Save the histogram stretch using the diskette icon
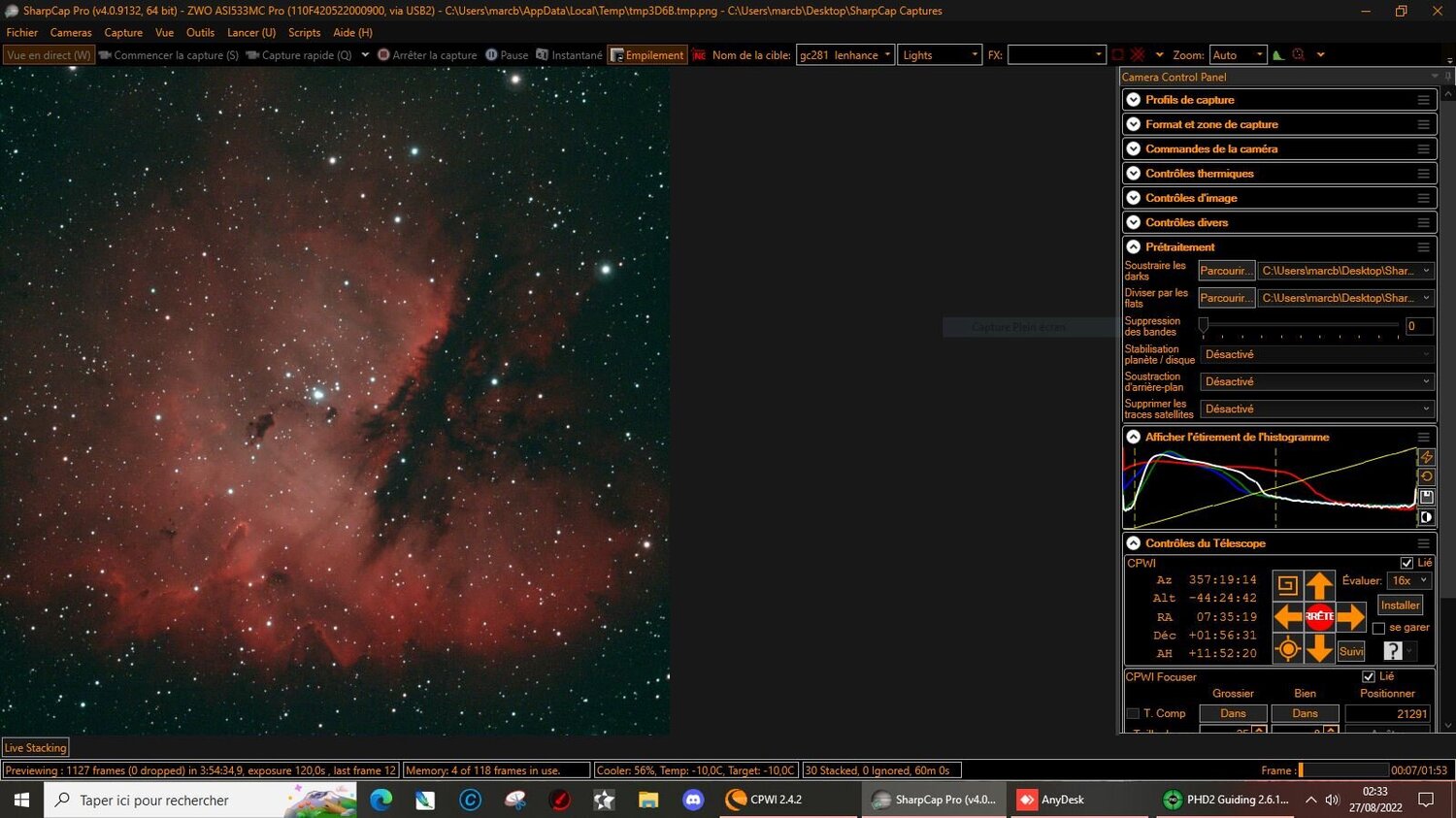Screen dimensions: 1456x818 1427,497
